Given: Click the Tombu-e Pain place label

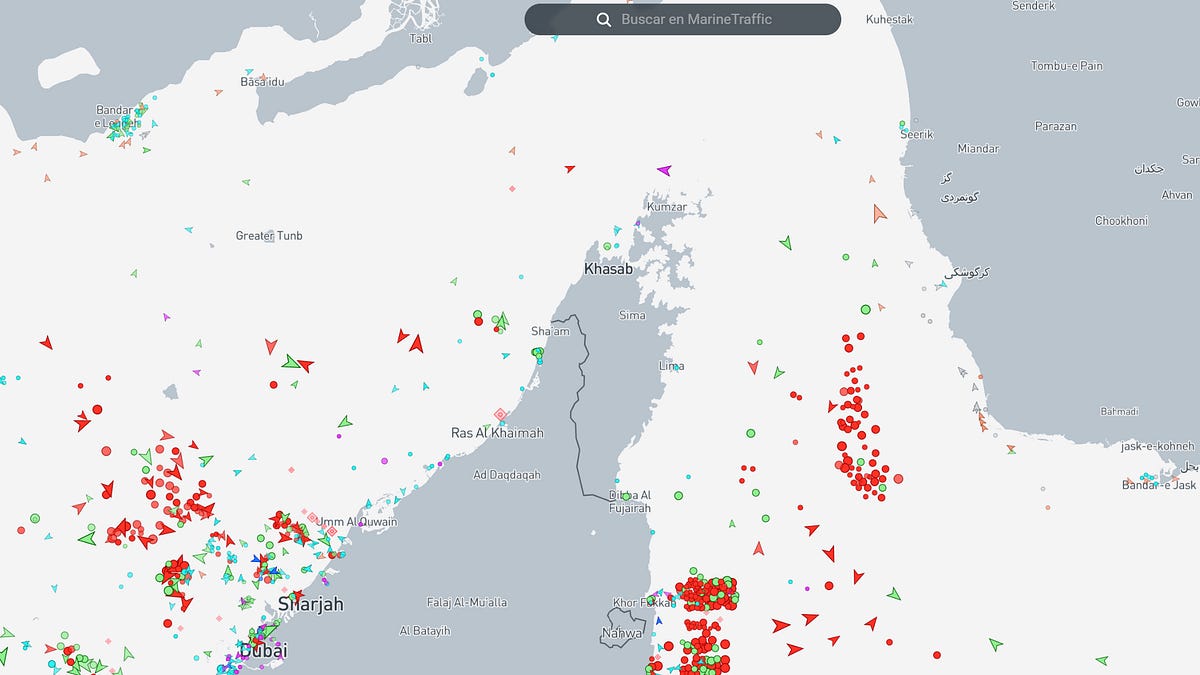Looking at the screenshot, I should pyautogui.click(x=1066, y=66).
